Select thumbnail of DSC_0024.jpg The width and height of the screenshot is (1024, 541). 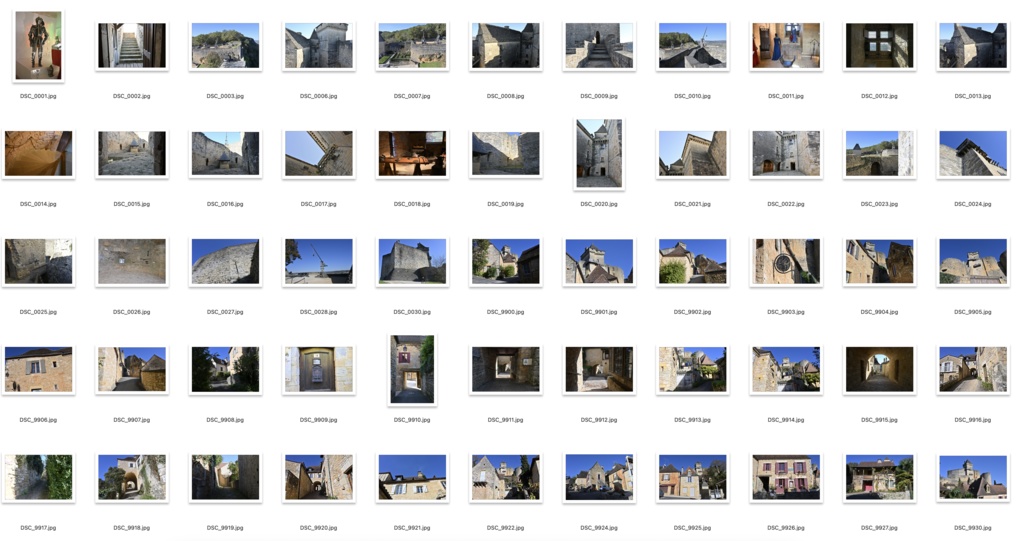pyautogui.click(x=972, y=154)
